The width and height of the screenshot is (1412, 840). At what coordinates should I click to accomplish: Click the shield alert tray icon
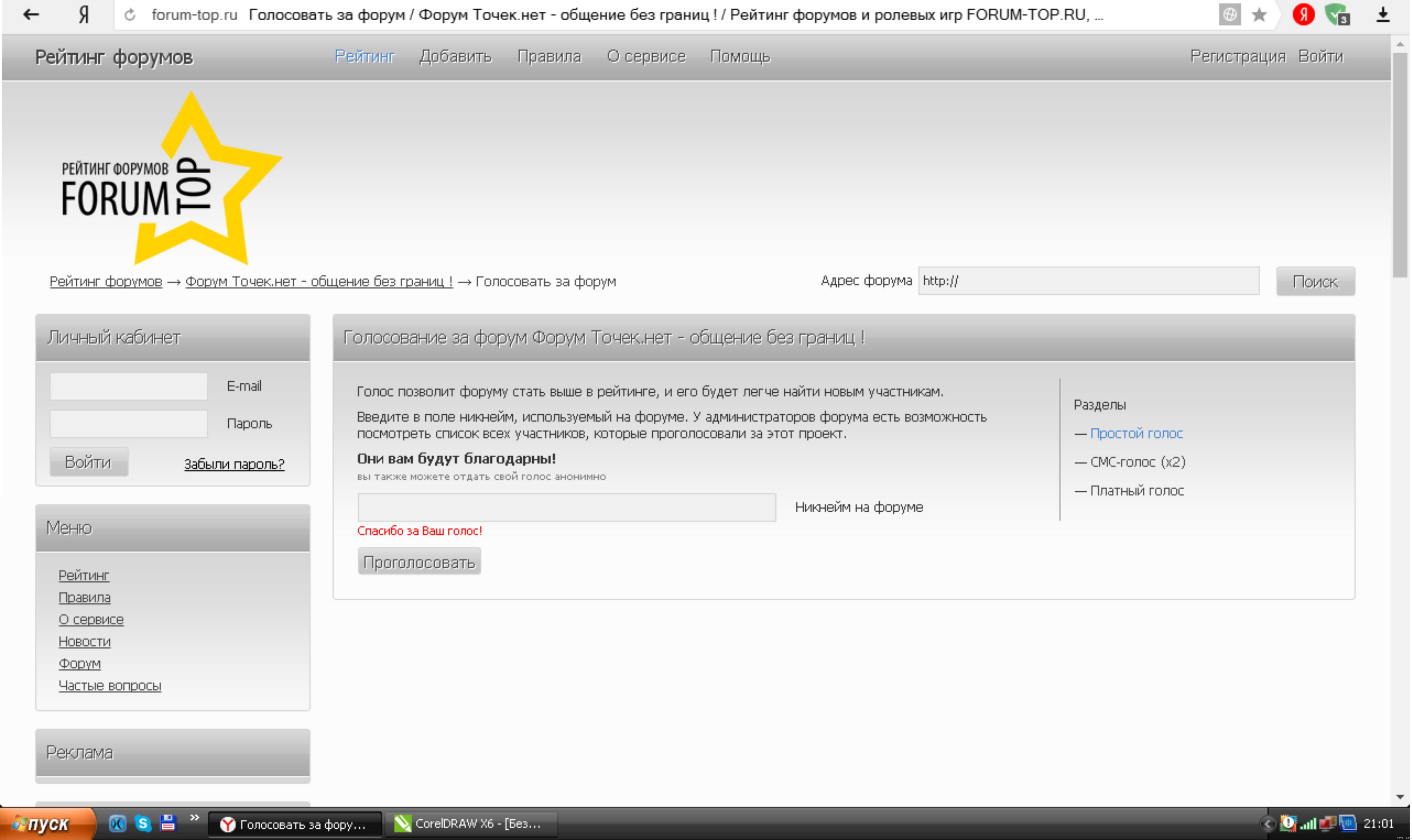pos(1288,823)
